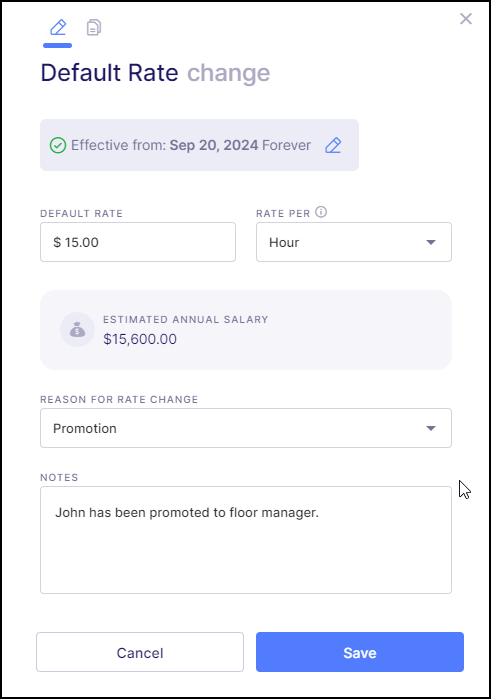The height and width of the screenshot is (699, 491).
Task: Select the pencil edit tab icon
Action: [x=58, y=28]
